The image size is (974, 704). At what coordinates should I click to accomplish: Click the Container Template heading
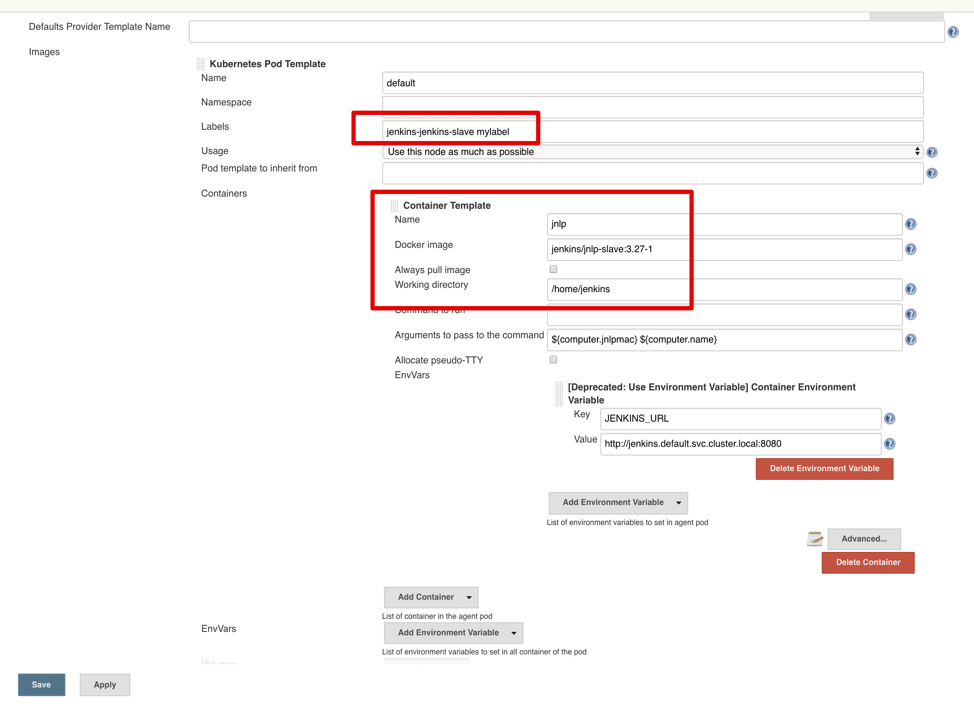447,206
